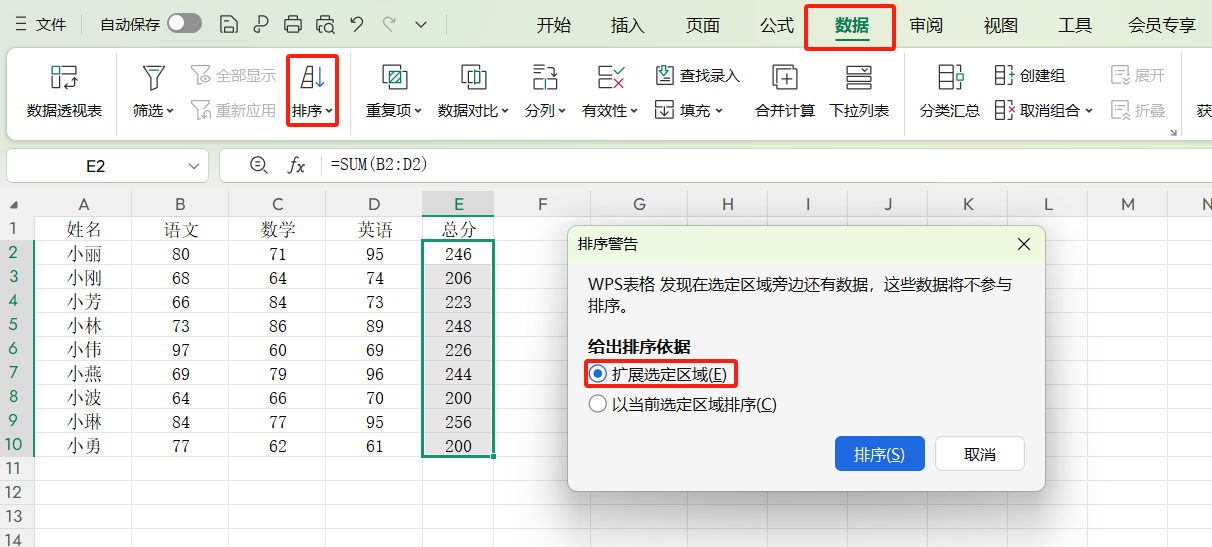This screenshot has height=547, width=1212.
Task: Click the Undo arrow icon
Action: click(357, 24)
